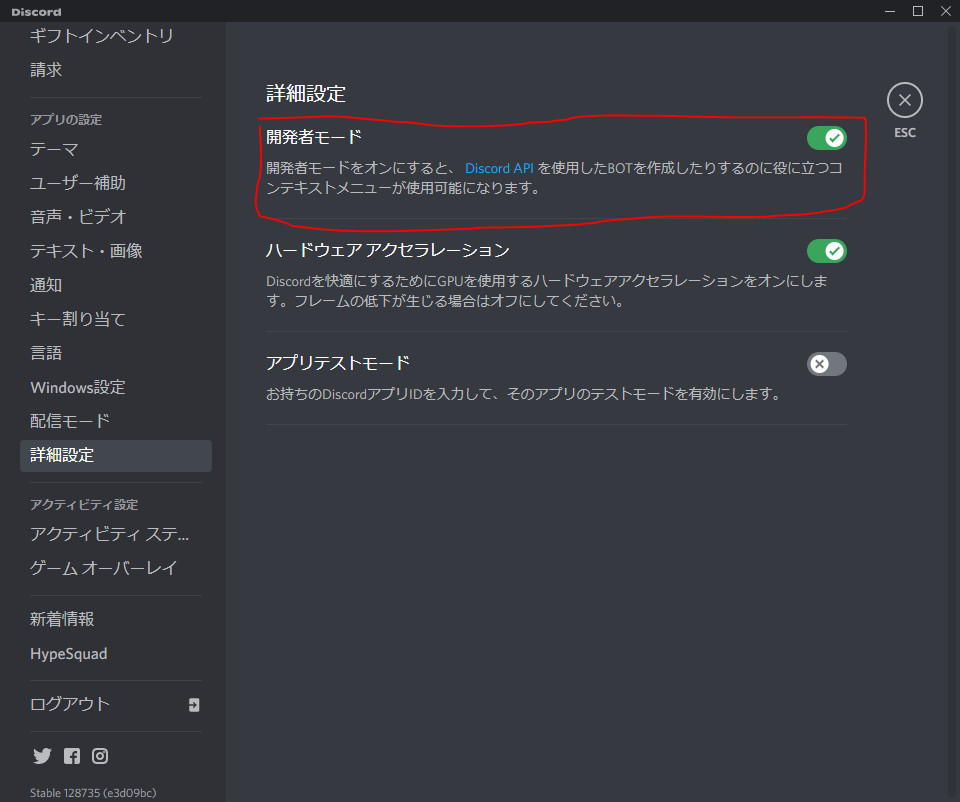This screenshot has width=960, height=802.
Task: Open the Discord API link
Action: coord(499,168)
